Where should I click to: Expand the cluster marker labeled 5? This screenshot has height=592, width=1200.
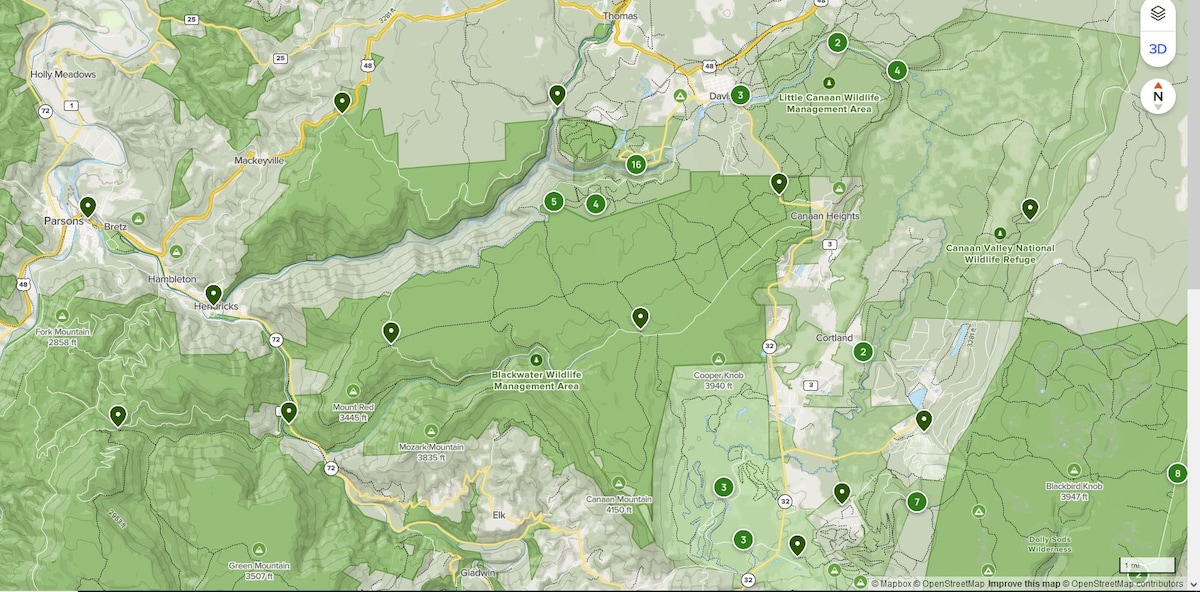554,202
